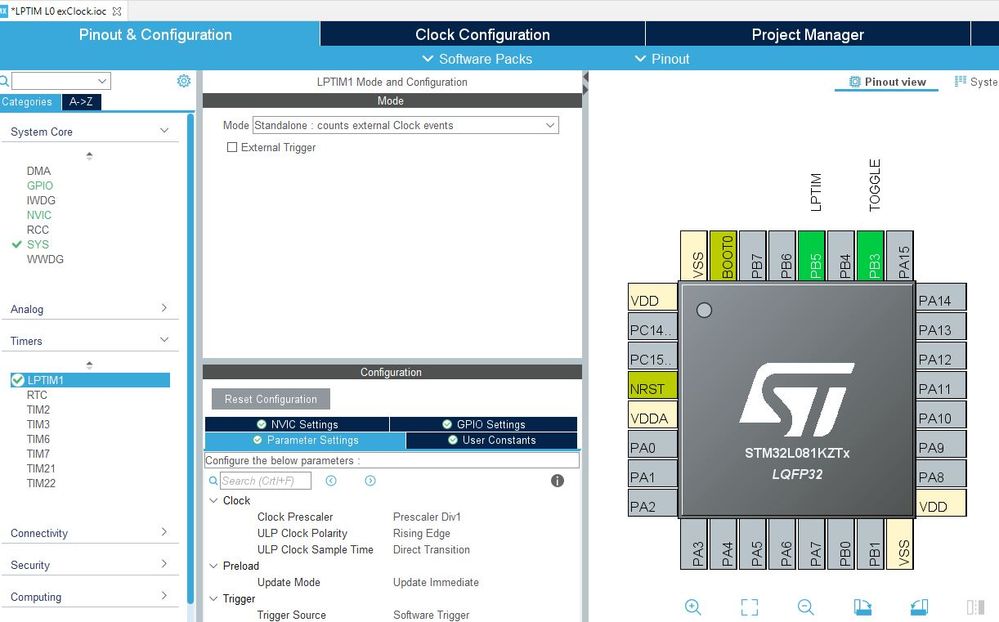This screenshot has width=999, height=622.
Task: Rotate the chip counter-clockwise
Action: tap(919, 607)
